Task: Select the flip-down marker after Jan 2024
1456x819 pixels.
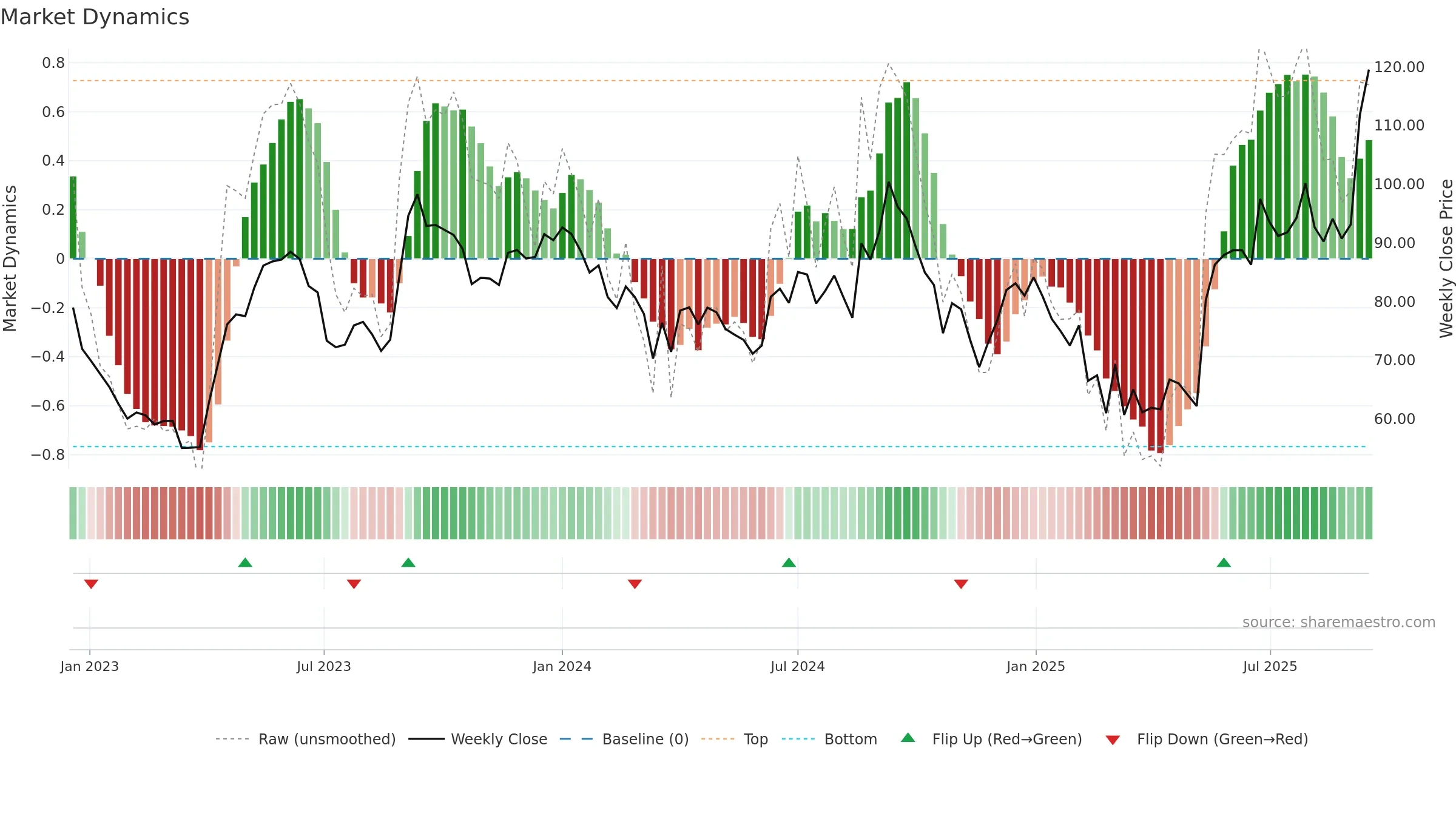Action: [x=635, y=584]
